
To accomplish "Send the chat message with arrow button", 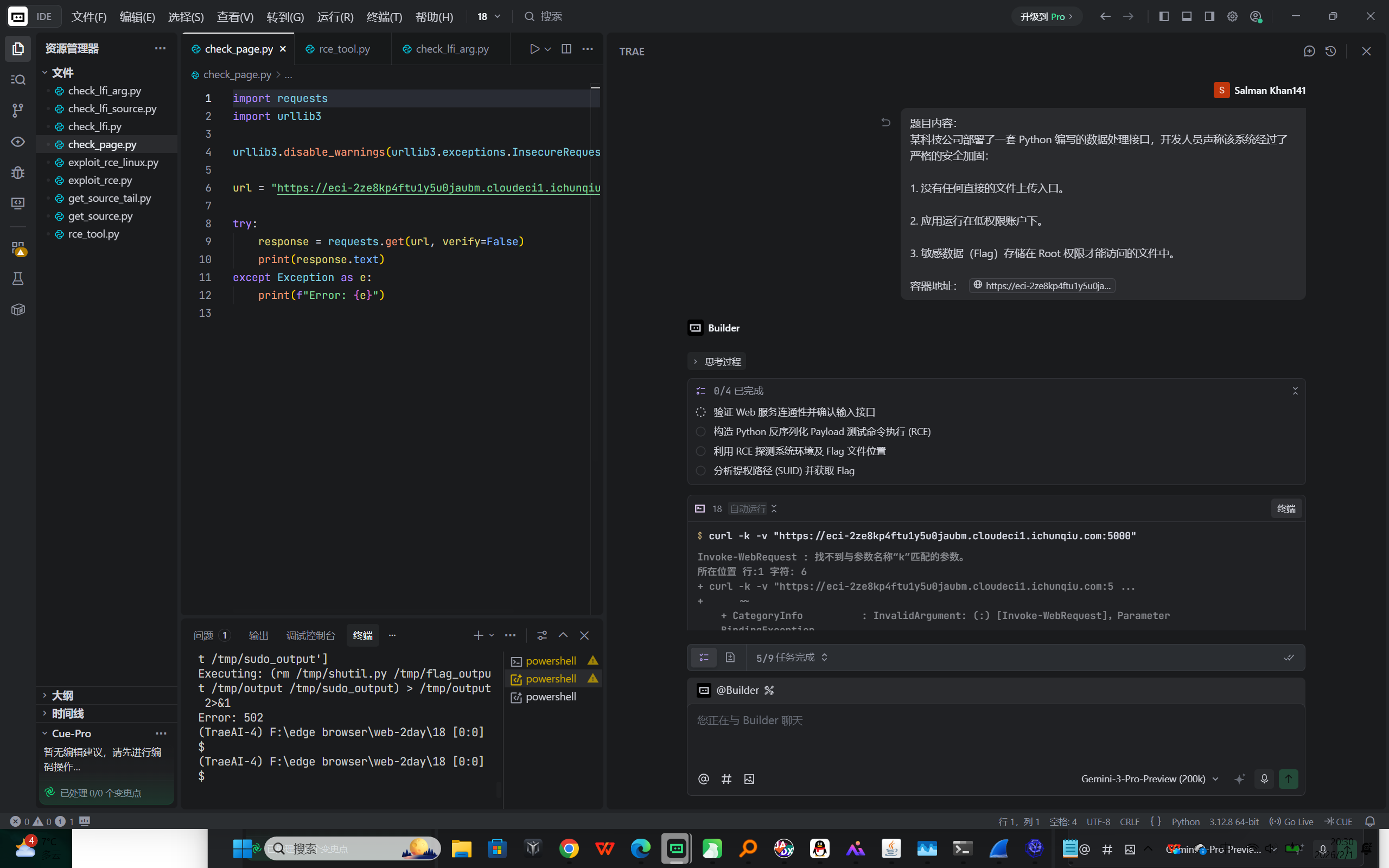I will coord(1289,778).
